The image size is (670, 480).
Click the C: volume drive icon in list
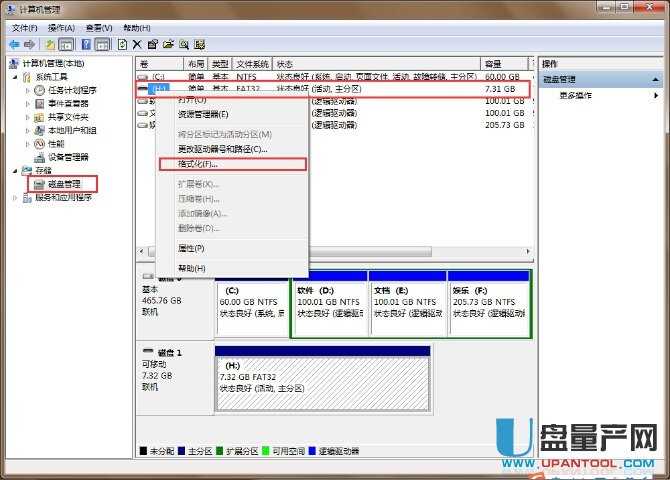point(144,76)
